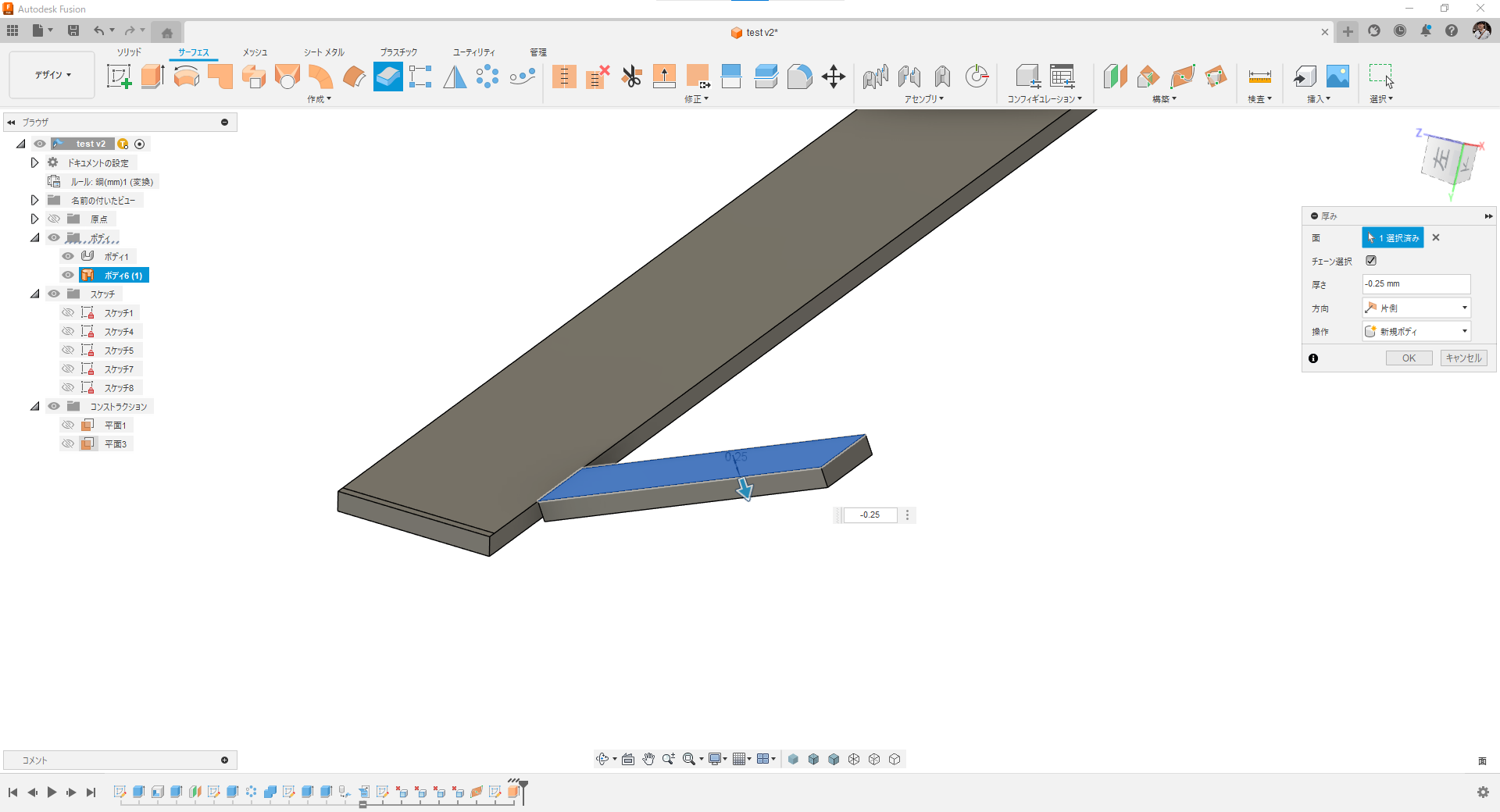Switch to the ユーティリティ tab
The width and height of the screenshot is (1500, 812).
point(473,52)
